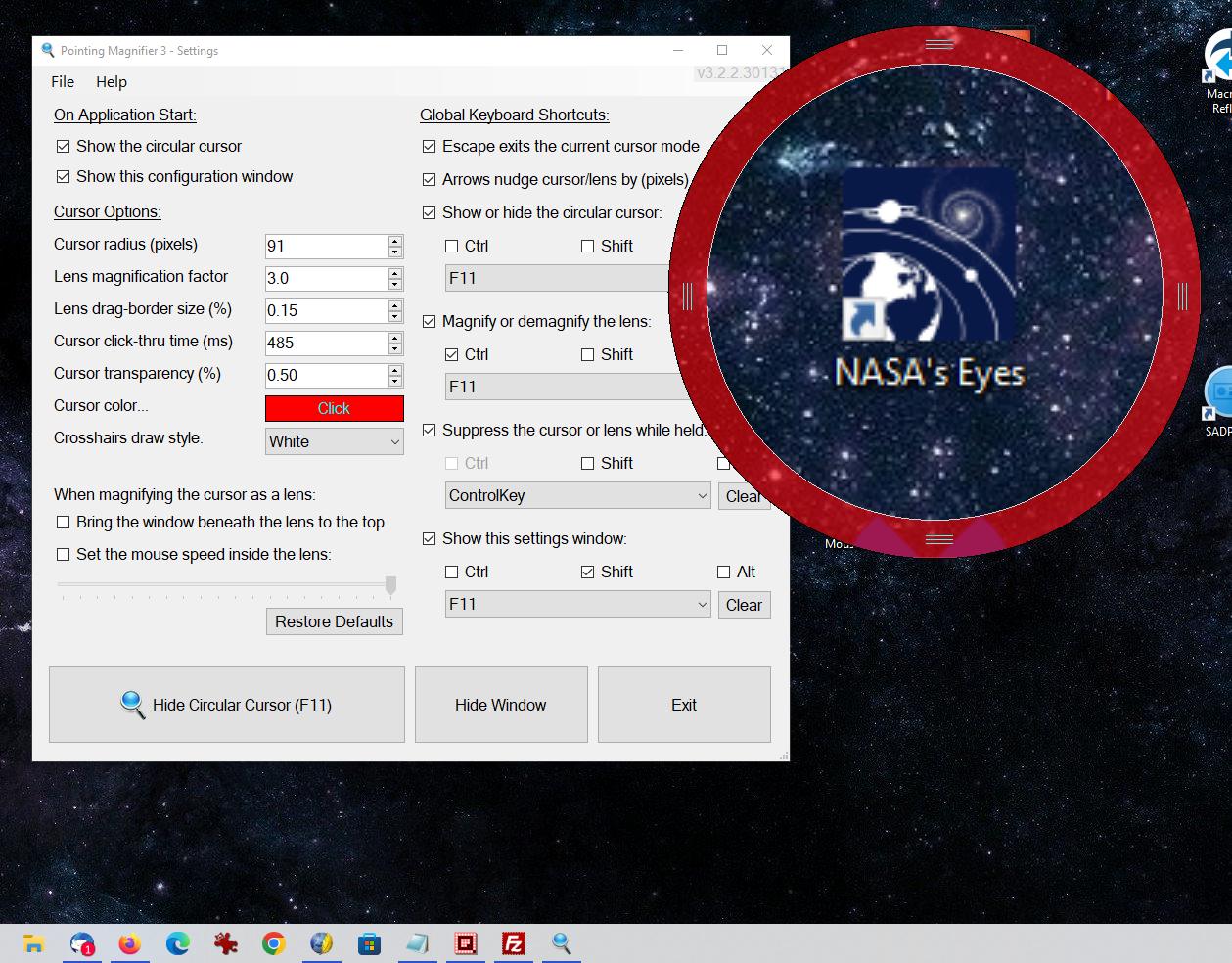Uncheck Ctrl under Magnify or demagnify lens
Viewport: 1232px width, 963px height.
coord(451,354)
